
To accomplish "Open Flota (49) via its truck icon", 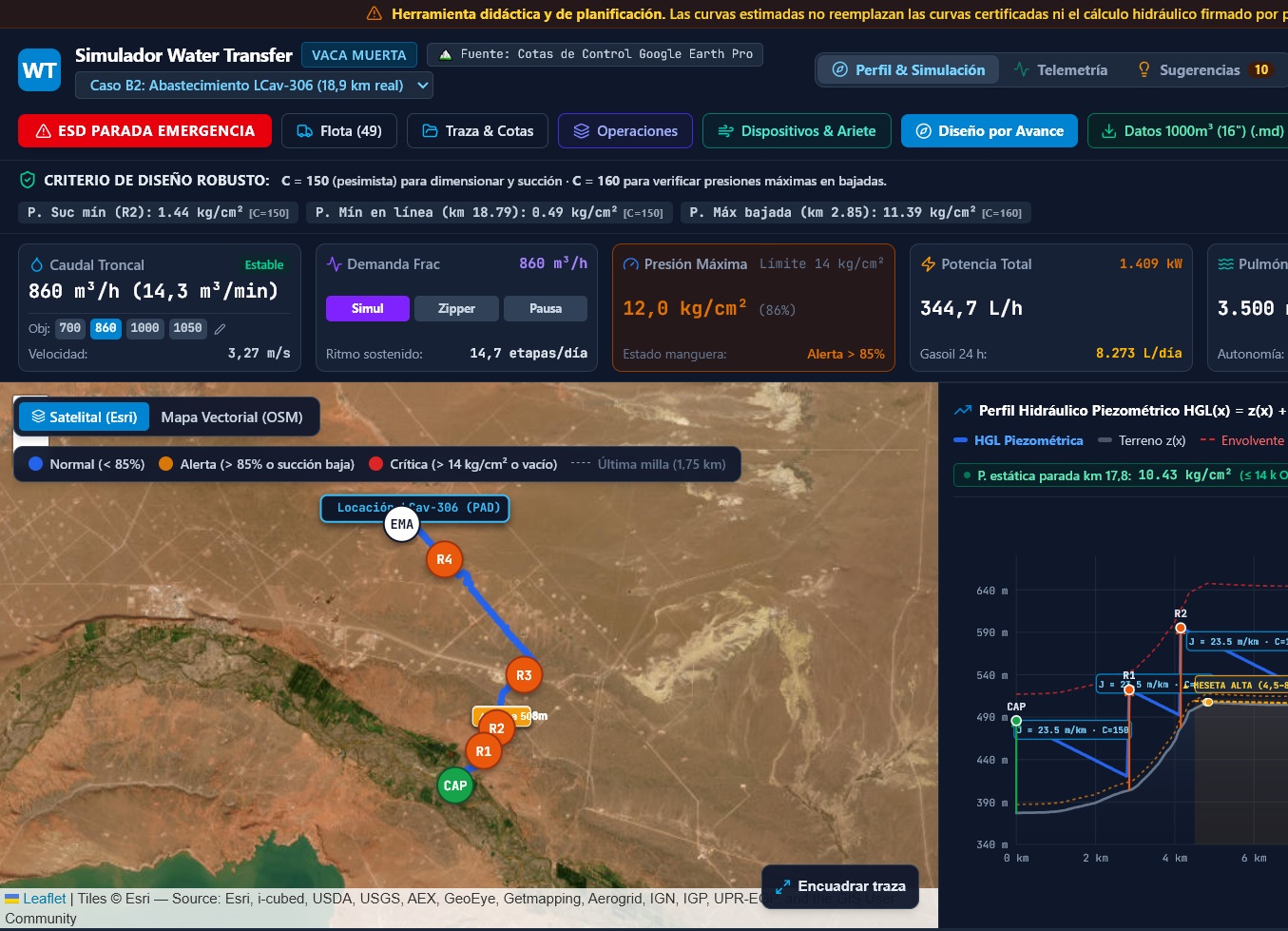I will coord(304,131).
